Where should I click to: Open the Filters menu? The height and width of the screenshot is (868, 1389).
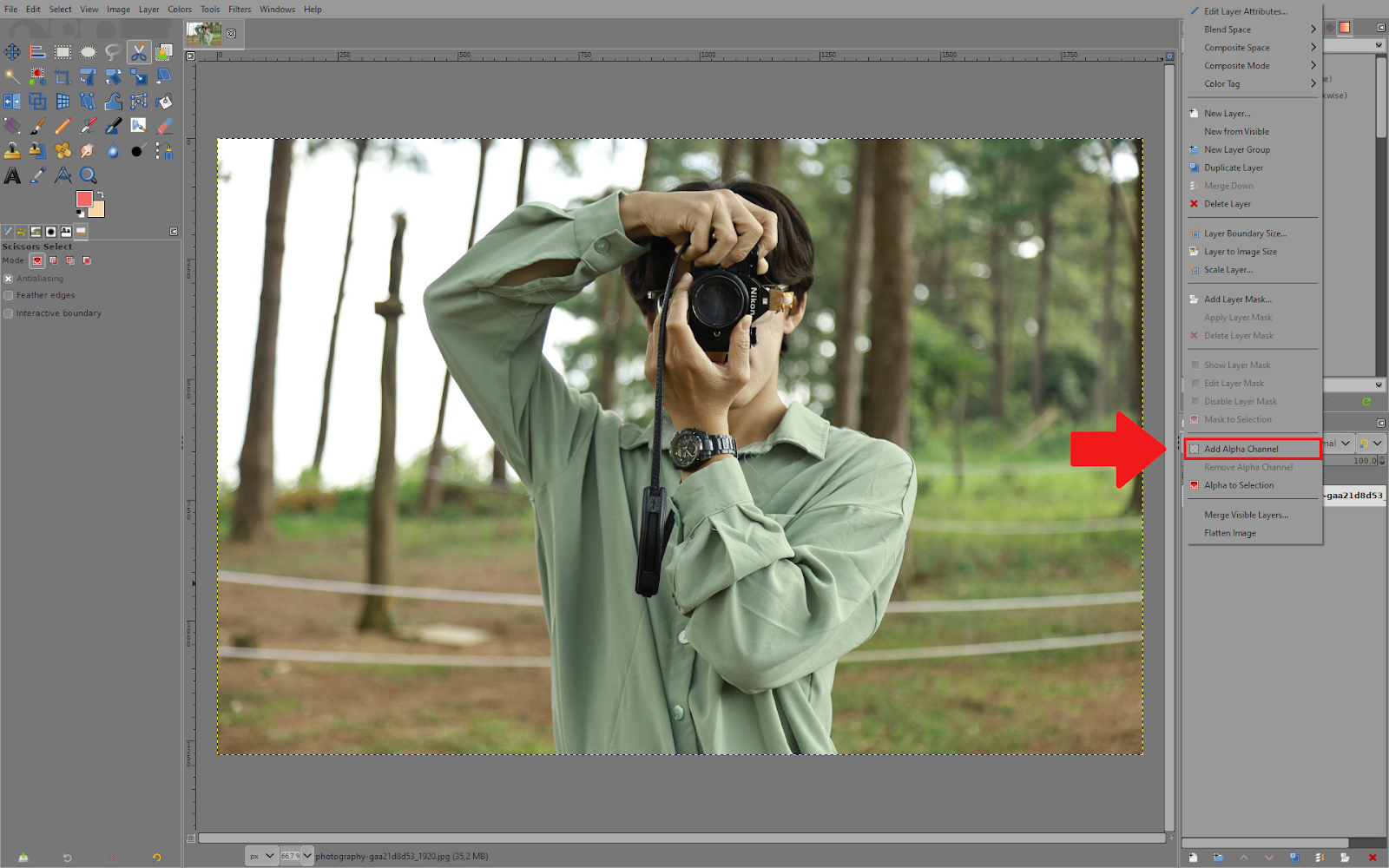pos(240,9)
